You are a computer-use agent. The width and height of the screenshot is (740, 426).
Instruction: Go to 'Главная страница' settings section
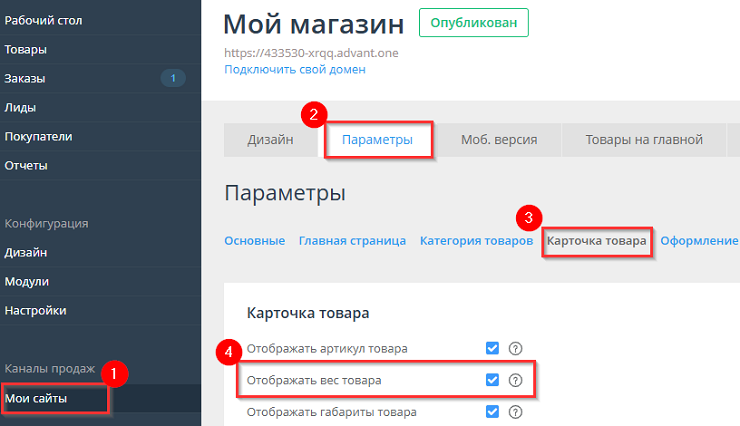click(x=352, y=241)
